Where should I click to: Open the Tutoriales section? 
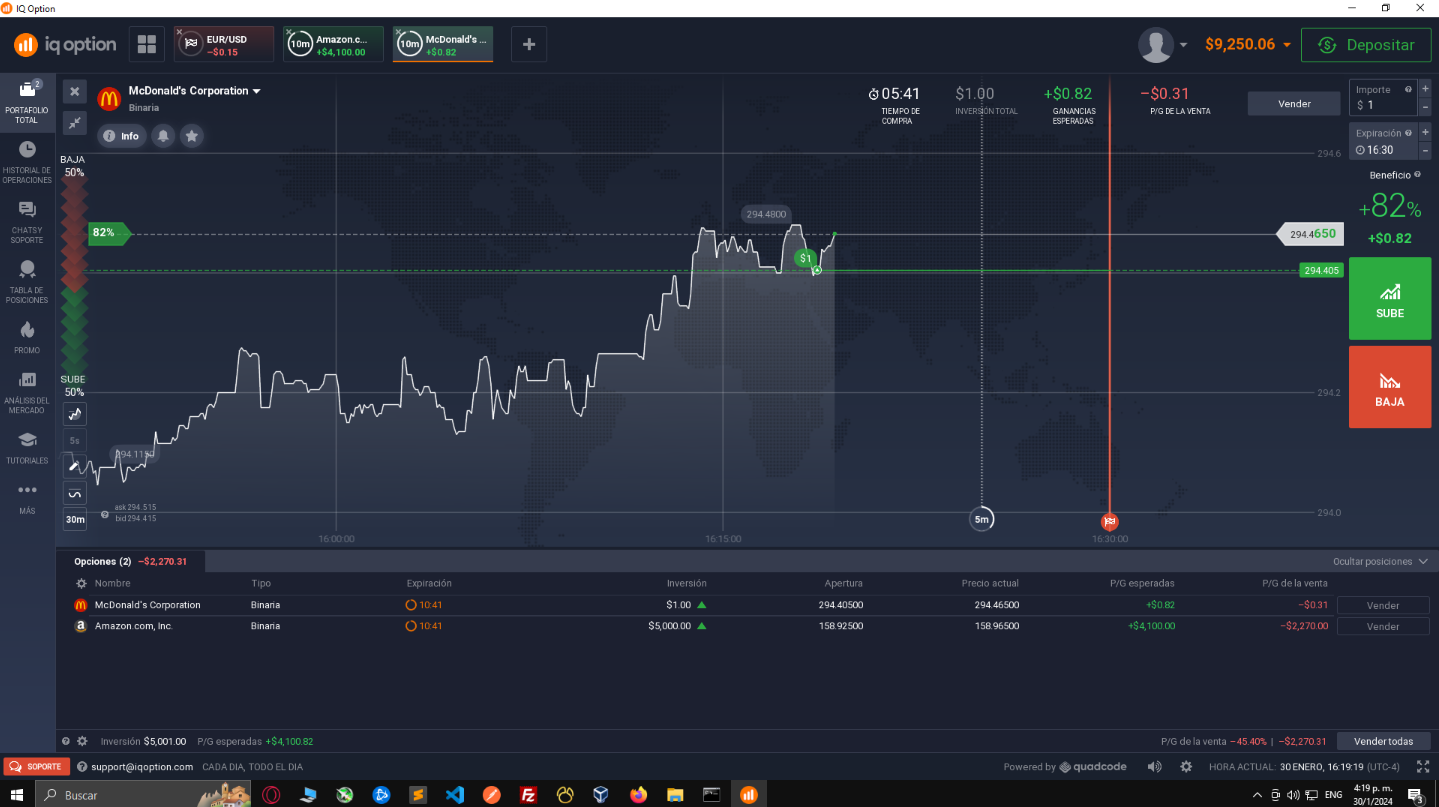click(27, 447)
